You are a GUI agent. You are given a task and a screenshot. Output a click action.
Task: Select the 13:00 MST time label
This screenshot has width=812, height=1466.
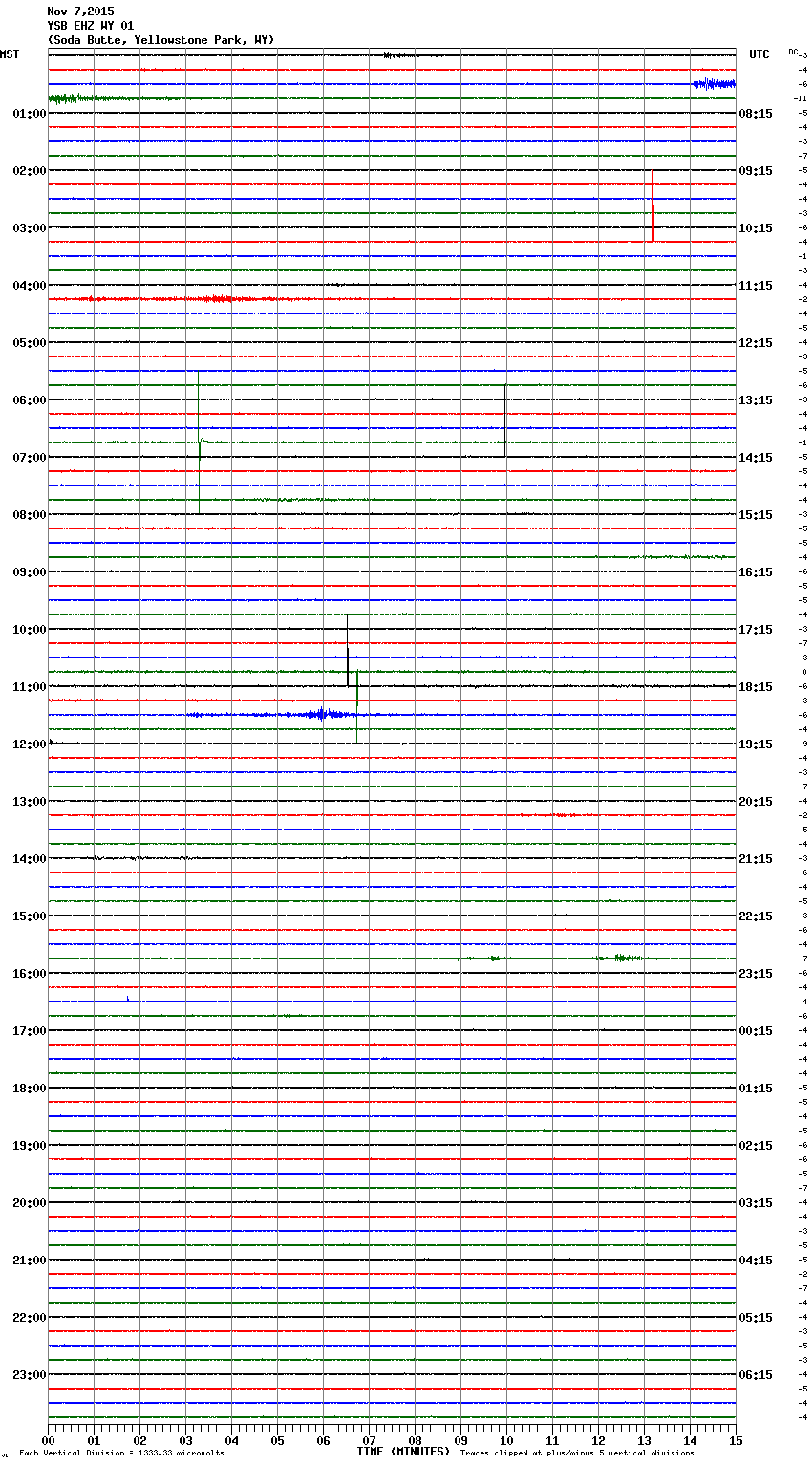30,802
